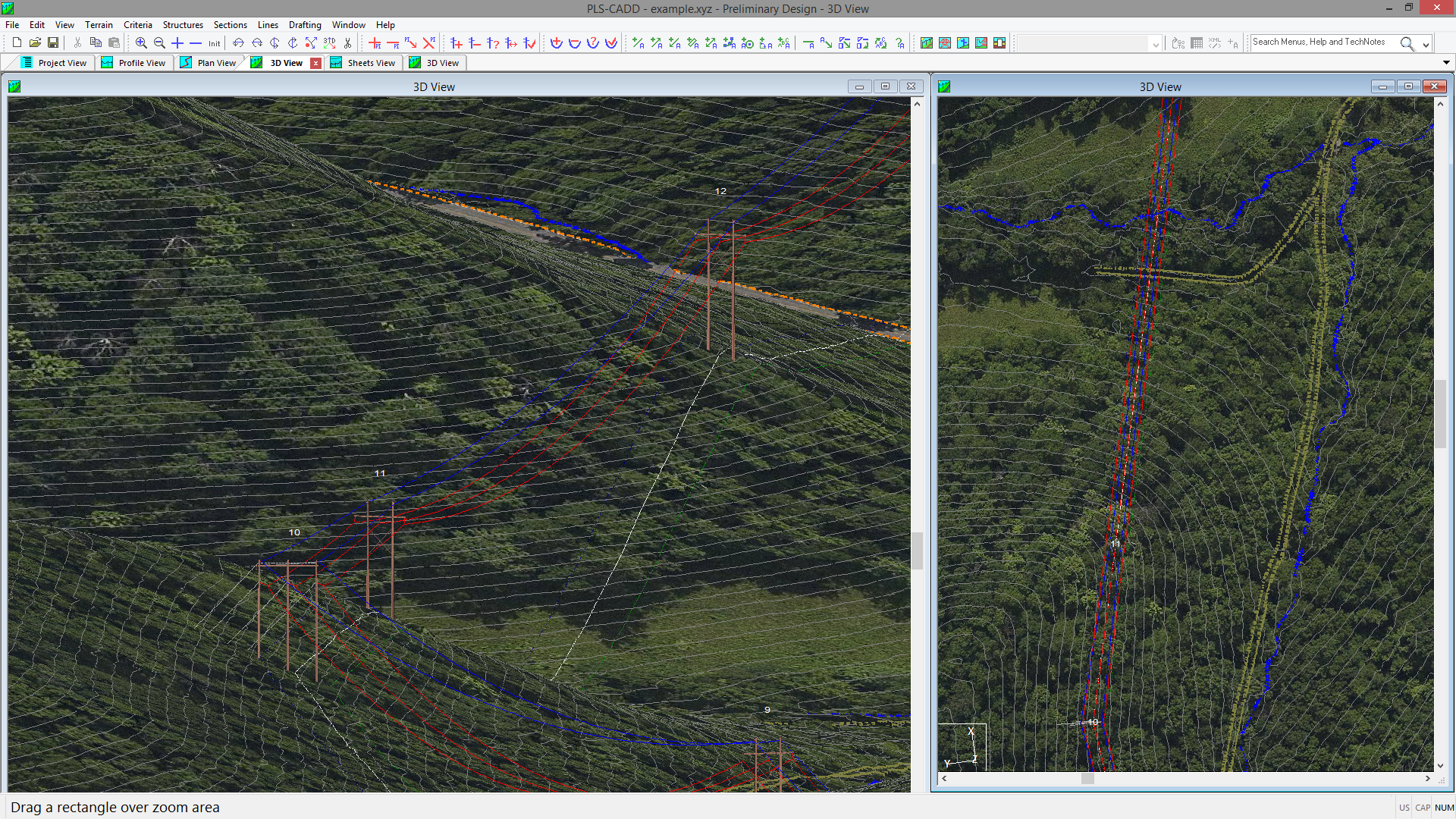Click the section check icon with red checkmark
The image size is (1456, 819).
(611, 43)
